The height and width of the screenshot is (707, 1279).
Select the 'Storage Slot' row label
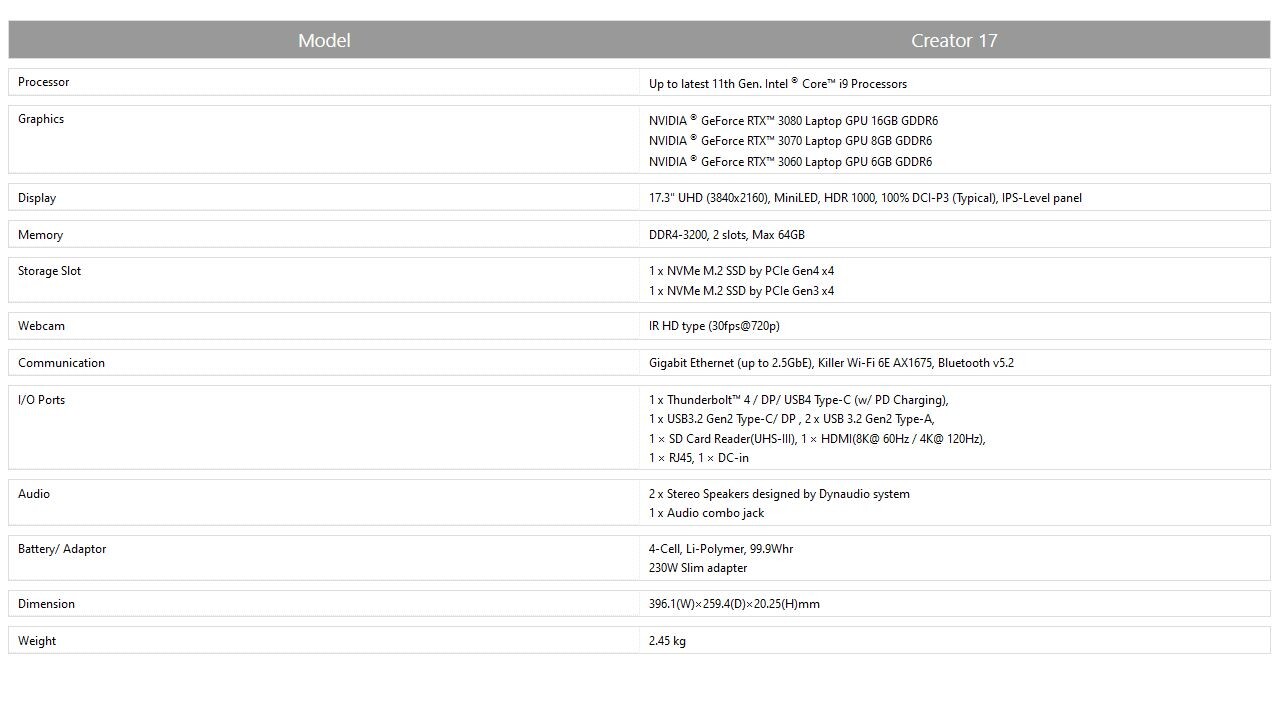click(x=49, y=271)
